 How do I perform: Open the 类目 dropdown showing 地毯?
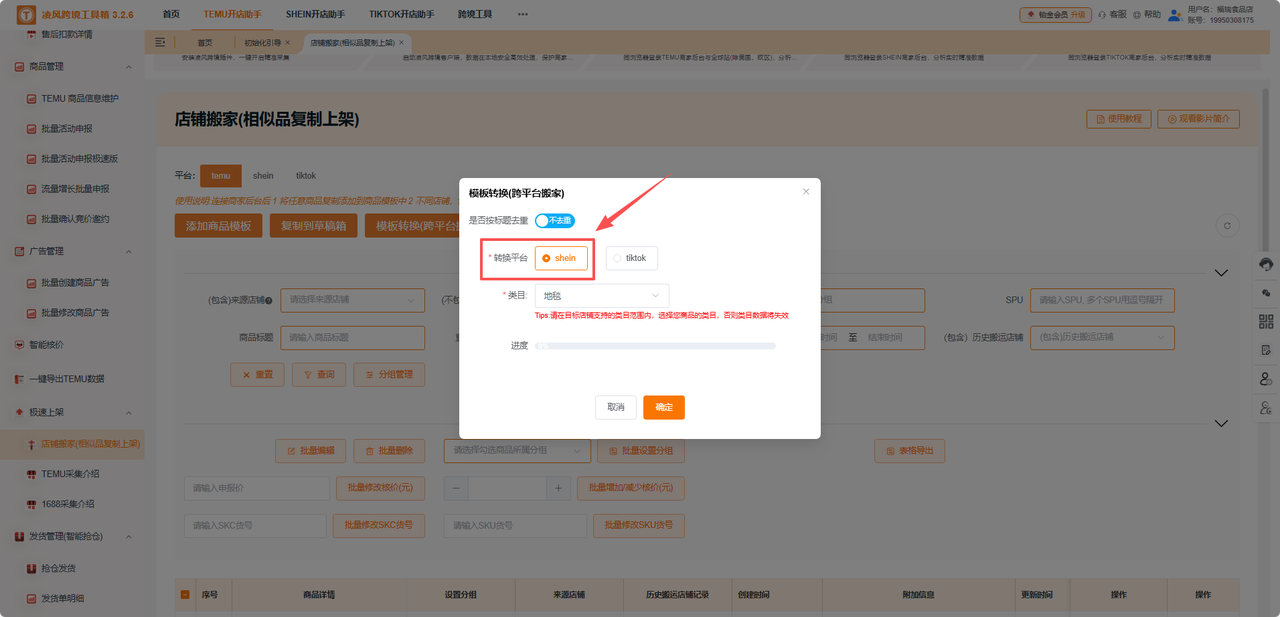click(x=600, y=296)
